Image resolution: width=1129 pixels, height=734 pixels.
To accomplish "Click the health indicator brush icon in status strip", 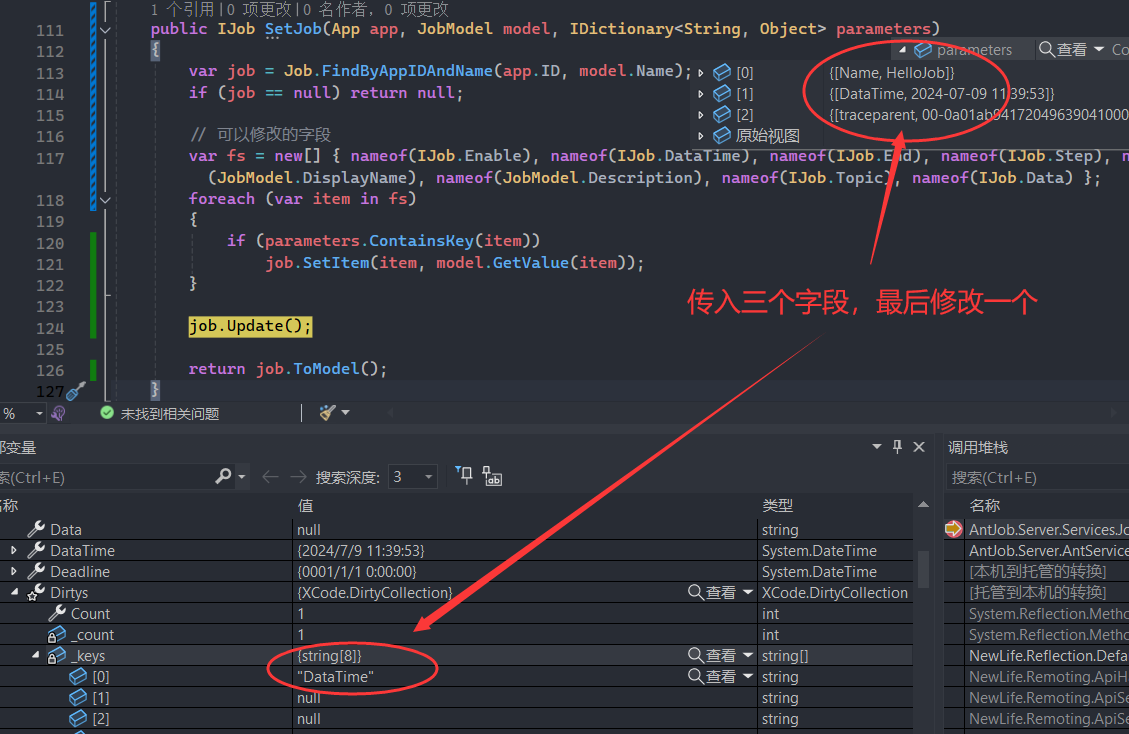I will coord(58,413).
